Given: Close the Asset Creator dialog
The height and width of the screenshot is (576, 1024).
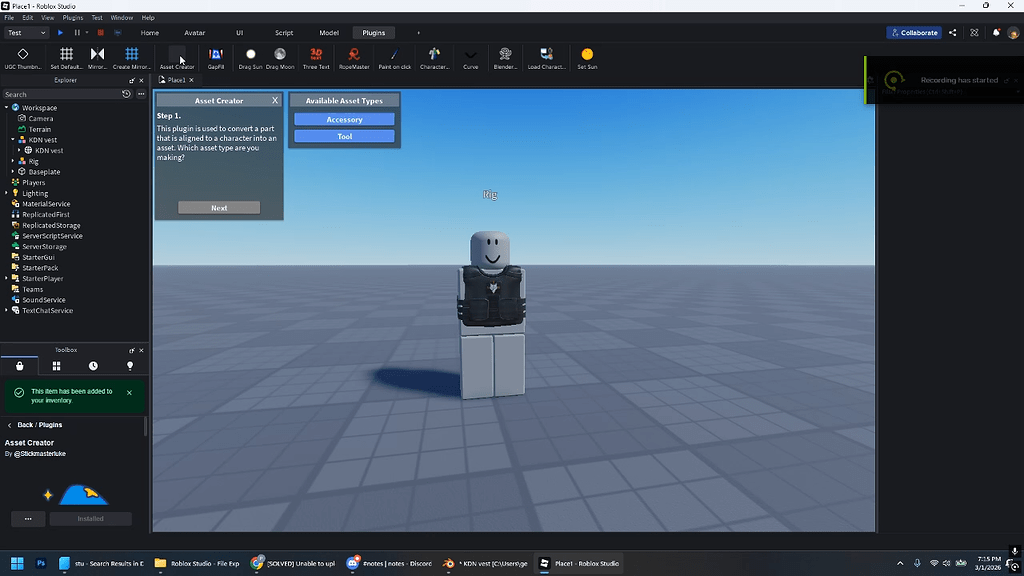Looking at the screenshot, I should [x=275, y=101].
